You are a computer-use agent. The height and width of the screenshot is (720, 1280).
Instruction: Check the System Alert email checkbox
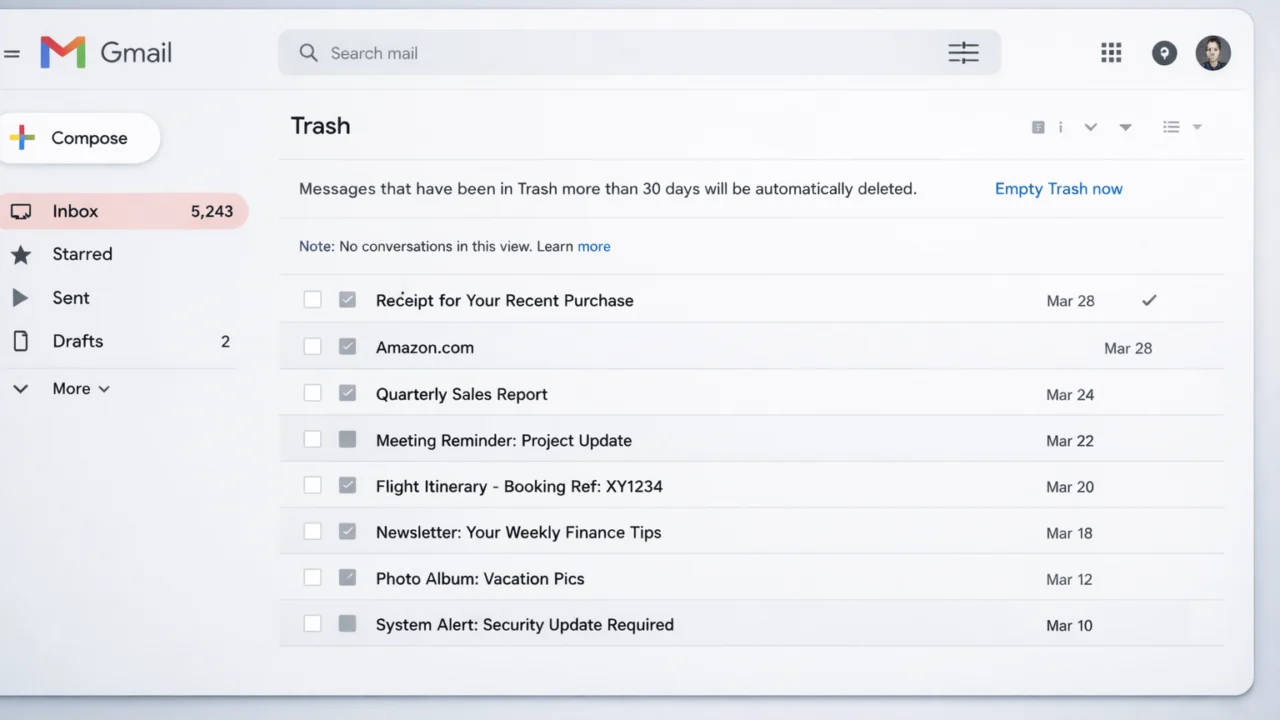pyautogui.click(x=313, y=624)
